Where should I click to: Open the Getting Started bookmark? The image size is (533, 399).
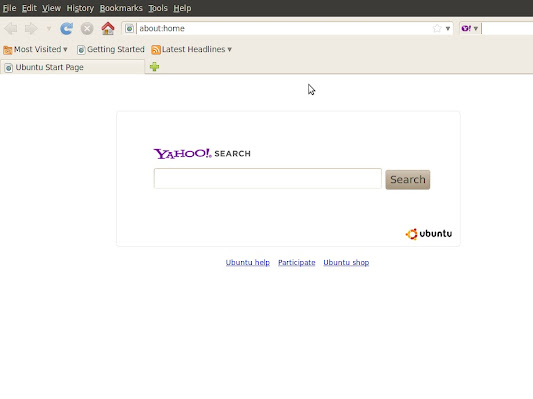pyautogui.click(x=111, y=50)
